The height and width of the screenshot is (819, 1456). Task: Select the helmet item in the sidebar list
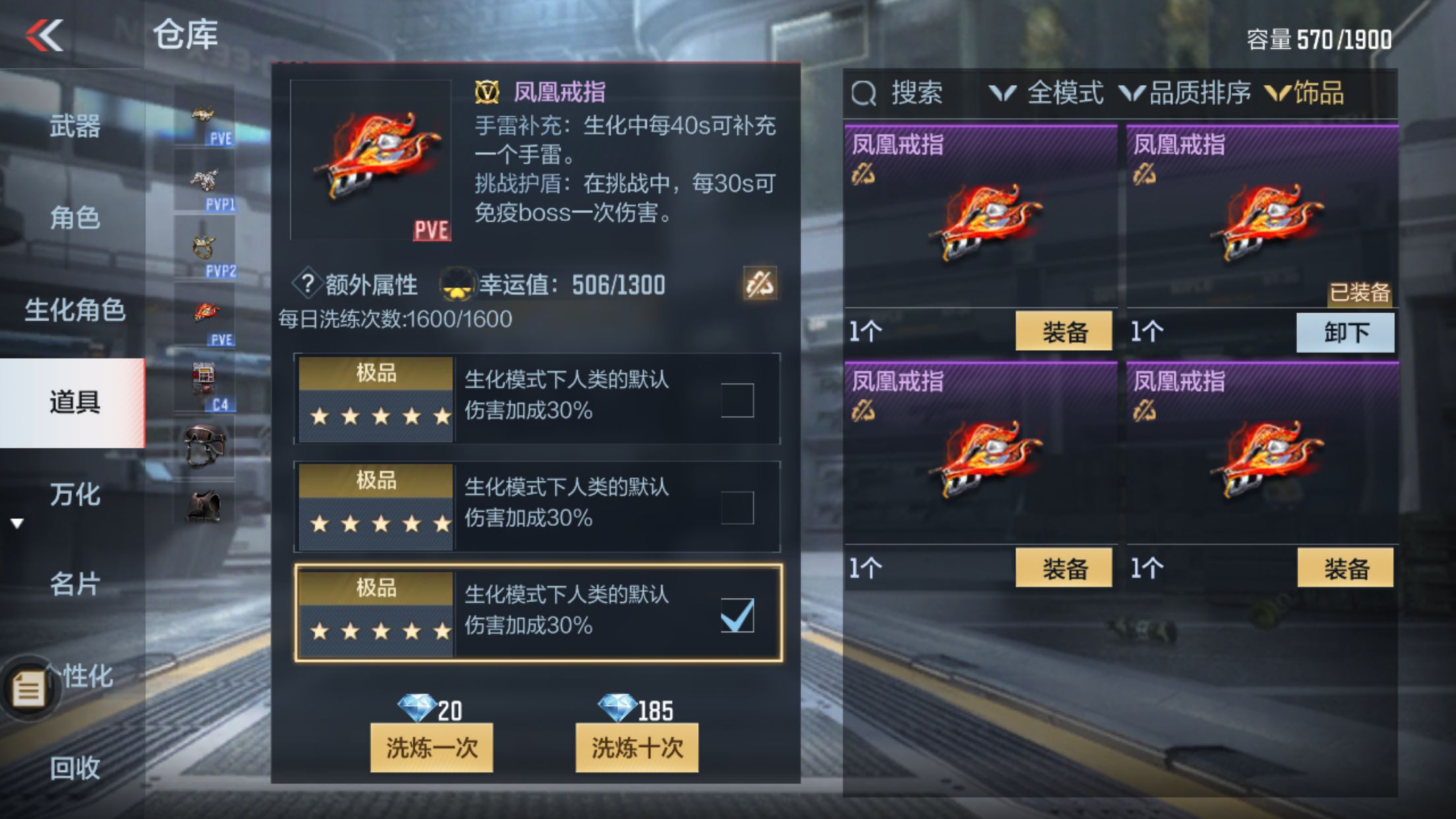click(x=204, y=445)
